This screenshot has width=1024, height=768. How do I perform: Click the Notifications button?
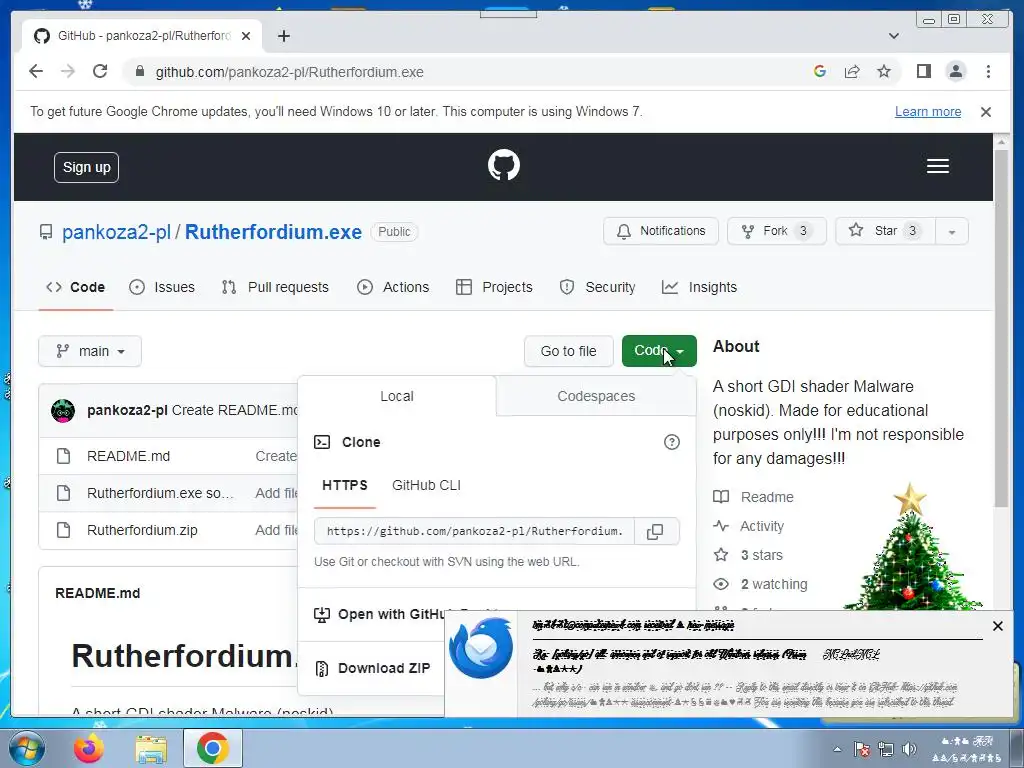(x=661, y=231)
